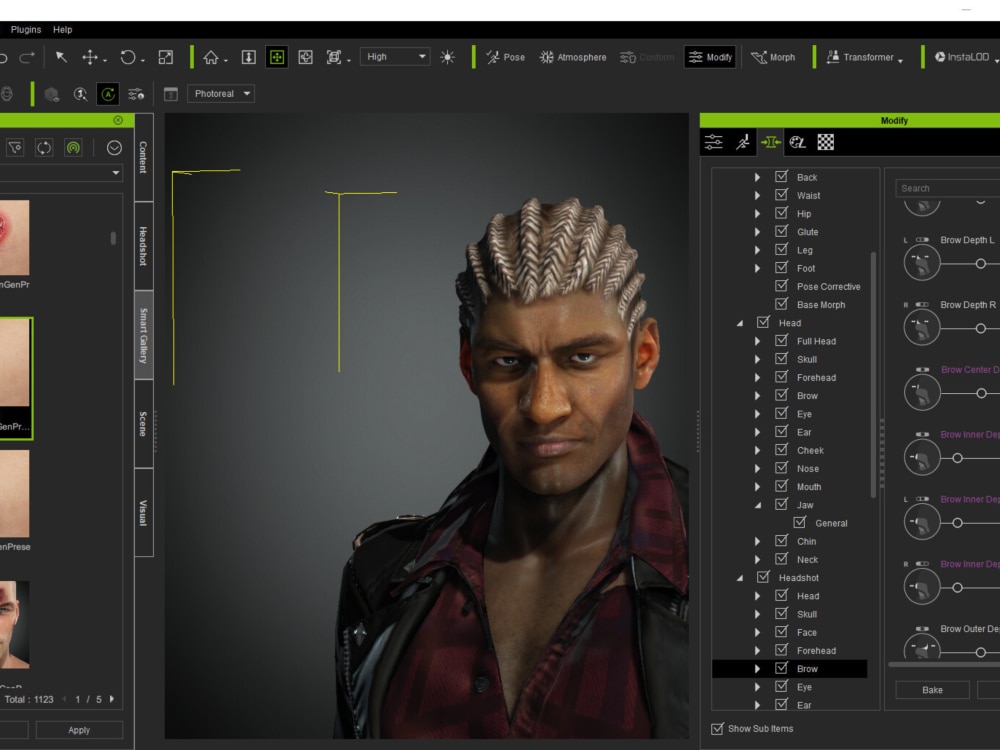The height and width of the screenshot is (750, 1000).
Task: Expand the highlighted Brow node under Headshot
Action: click(x=757, y=669)
